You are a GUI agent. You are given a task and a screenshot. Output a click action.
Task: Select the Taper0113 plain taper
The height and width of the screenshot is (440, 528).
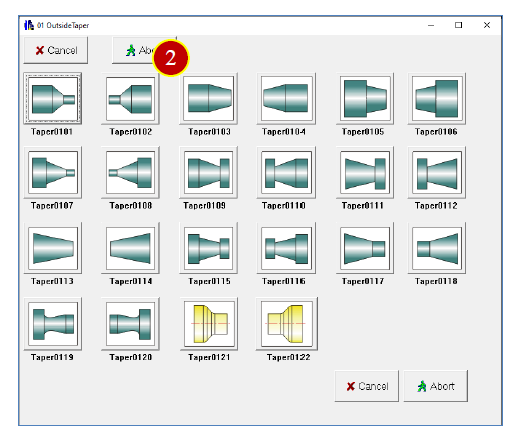pos(53,248)
